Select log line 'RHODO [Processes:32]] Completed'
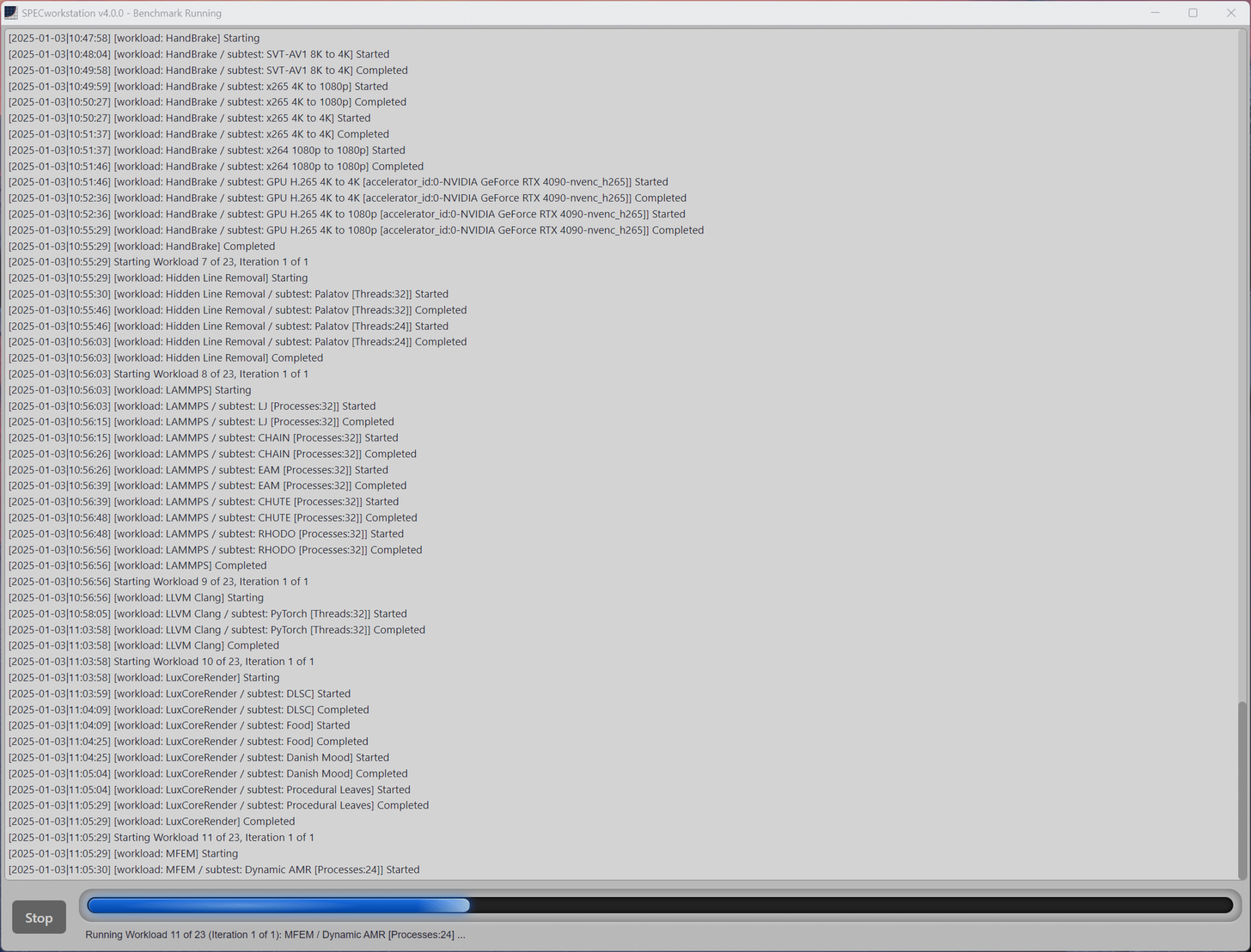The height and width of the screenshot is (952, 1251). tap(215, 550)
